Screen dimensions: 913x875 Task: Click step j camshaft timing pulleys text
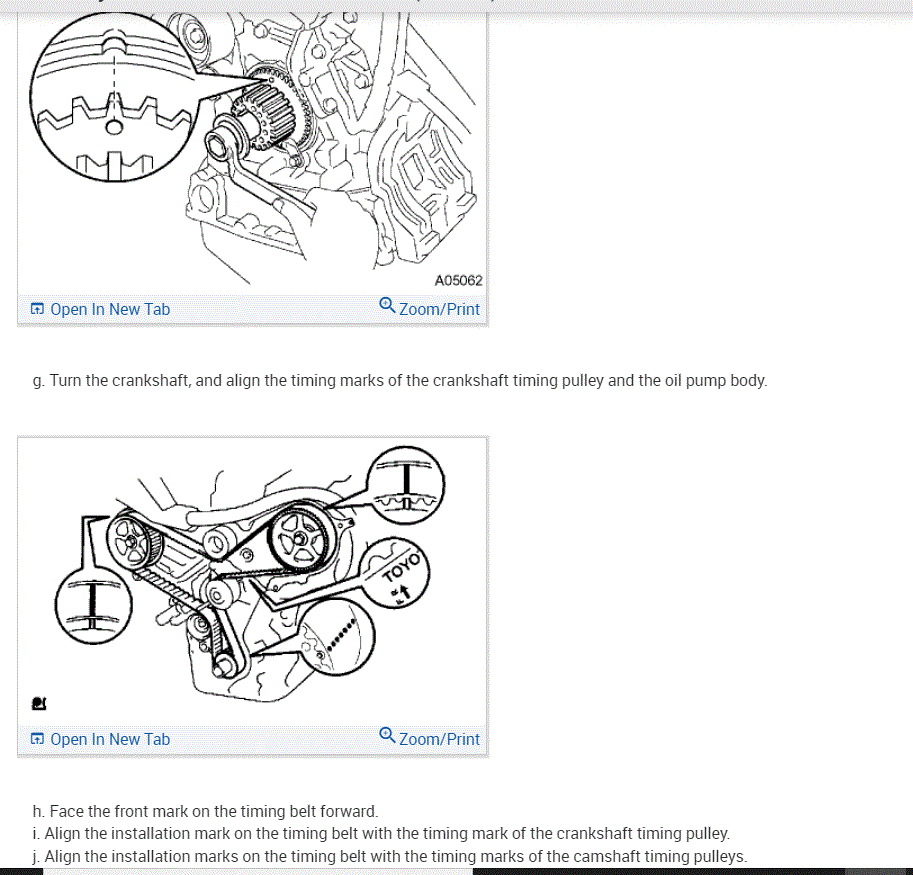(390, 856)
